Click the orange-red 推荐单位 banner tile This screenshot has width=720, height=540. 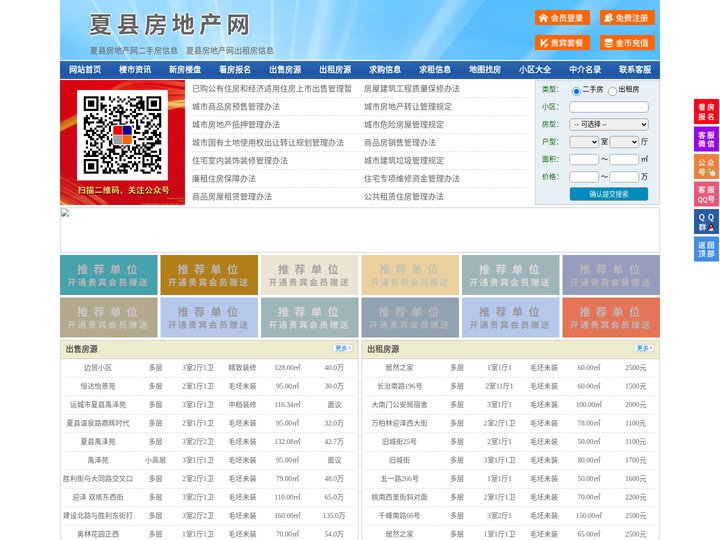[611, 317]
